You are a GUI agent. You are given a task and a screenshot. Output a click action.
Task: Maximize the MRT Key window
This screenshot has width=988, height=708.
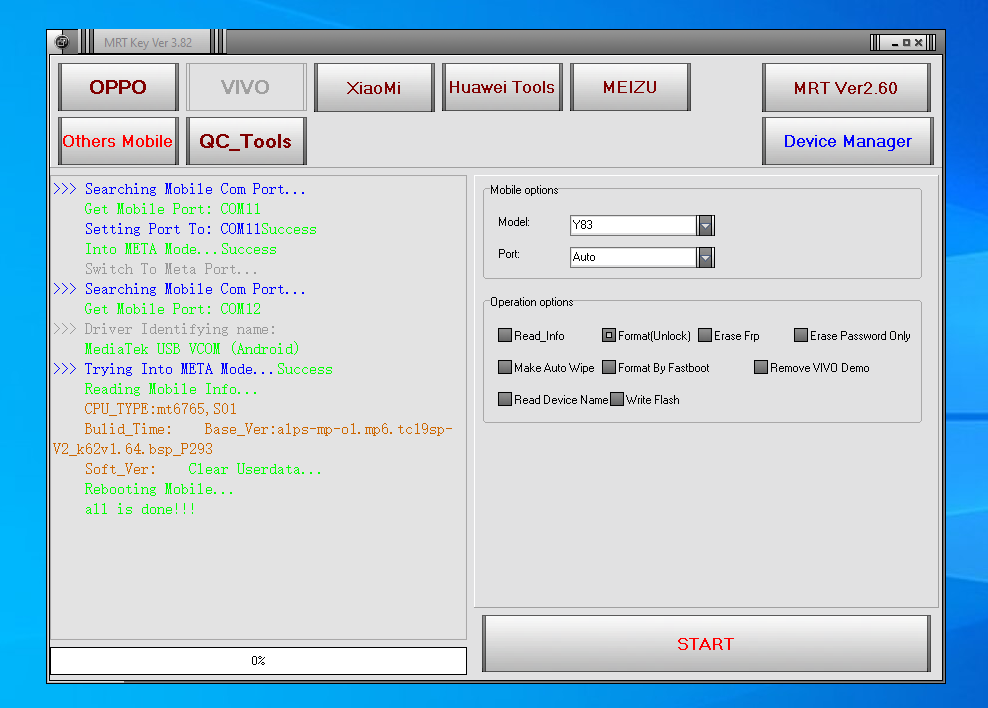[907, 43]
